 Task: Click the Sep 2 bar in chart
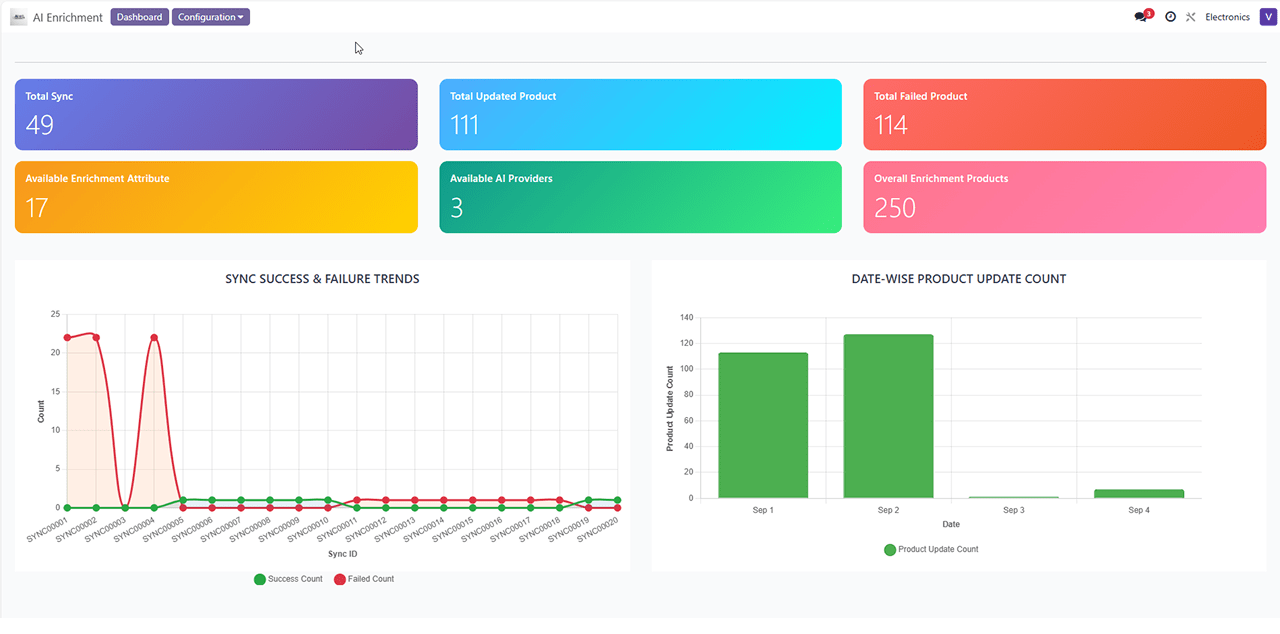888,416
